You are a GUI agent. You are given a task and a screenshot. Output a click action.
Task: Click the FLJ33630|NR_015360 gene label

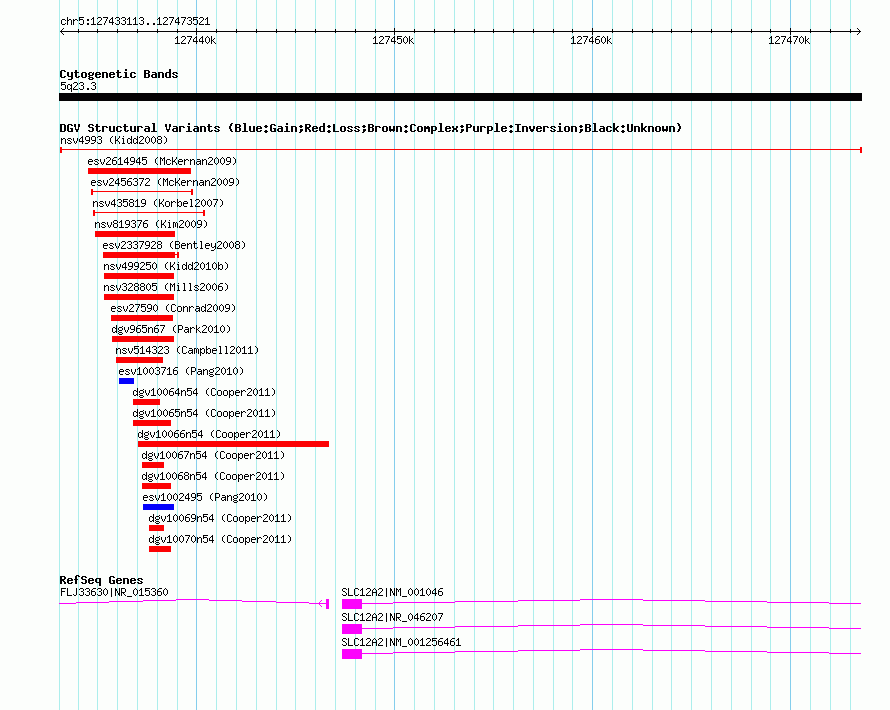pos(114,592)
